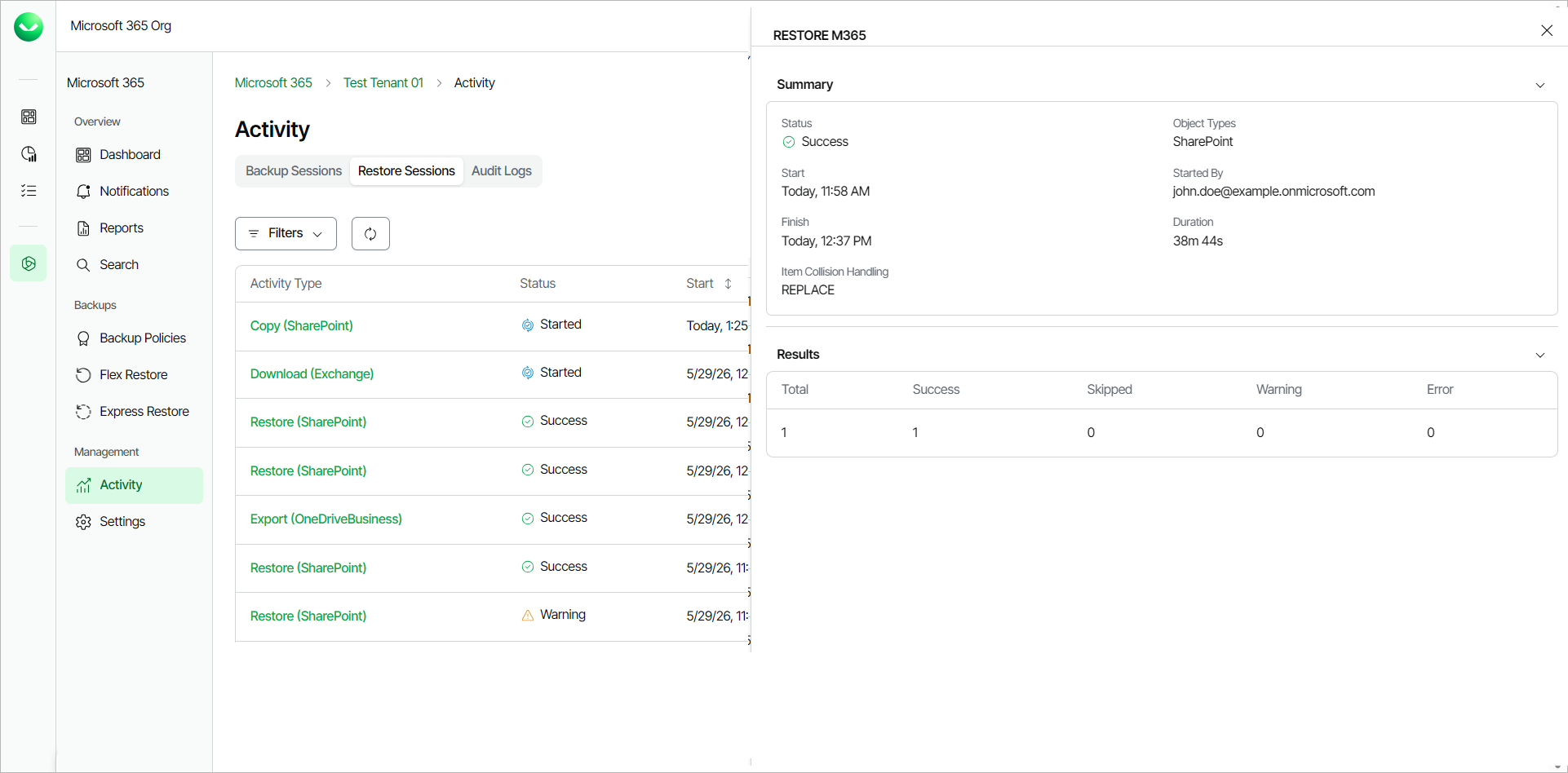Open Notifications in the sidebar

tap(134, 192)
